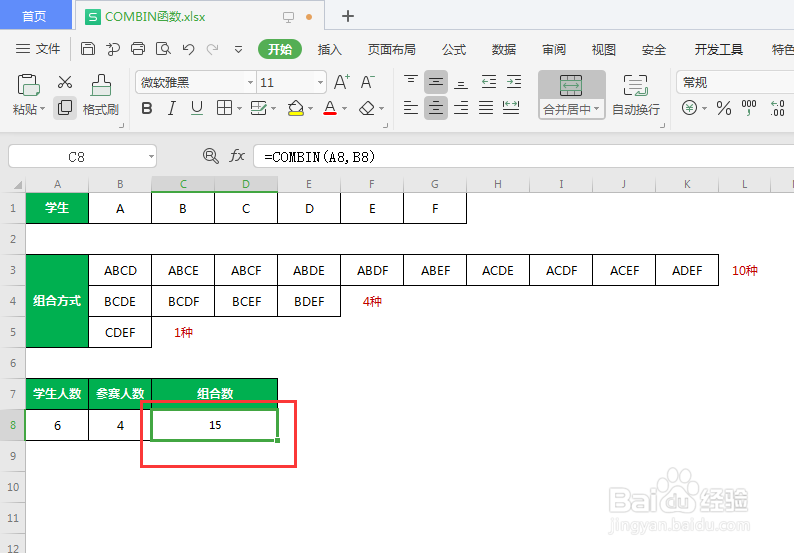Click the fx insert function icon
The image size is (794, 553).
(237, 156)
